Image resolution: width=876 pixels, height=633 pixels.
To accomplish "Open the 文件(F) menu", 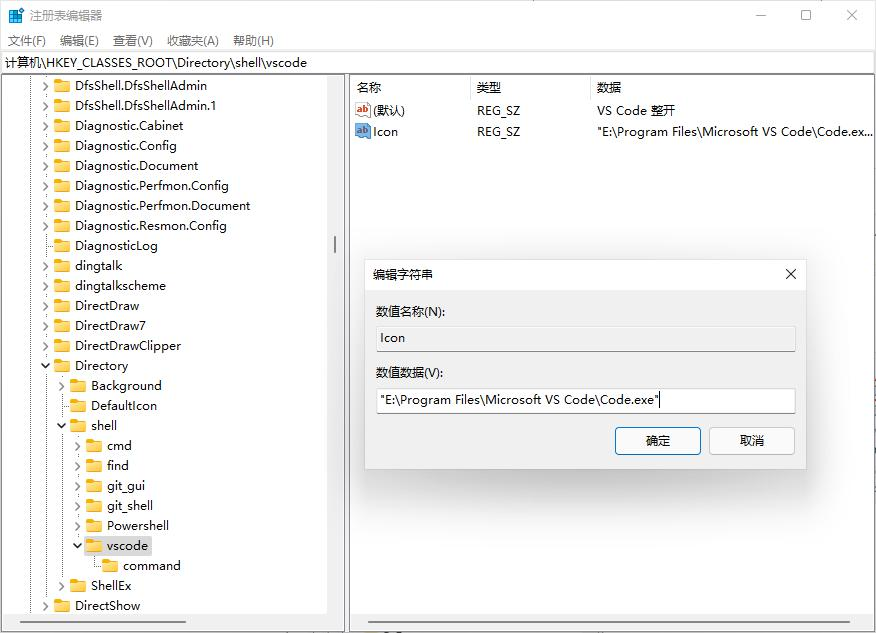I will [x=26, y=41].
